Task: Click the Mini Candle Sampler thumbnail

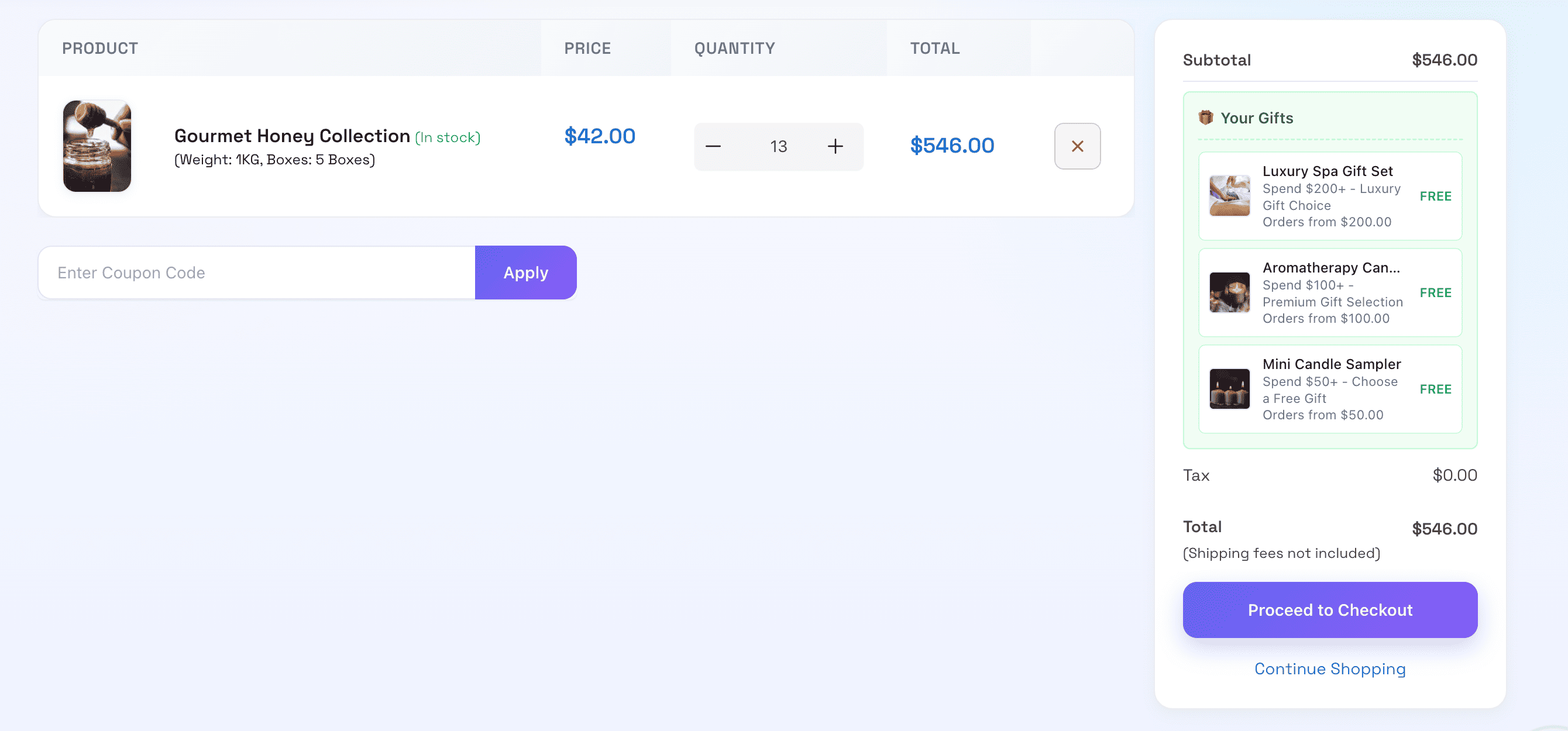Action: [x=1229, y=389]
